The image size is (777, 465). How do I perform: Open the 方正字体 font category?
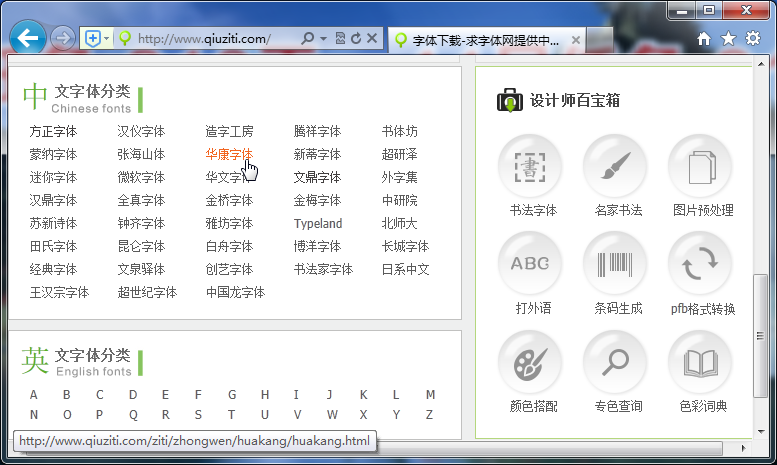point(53,131)
